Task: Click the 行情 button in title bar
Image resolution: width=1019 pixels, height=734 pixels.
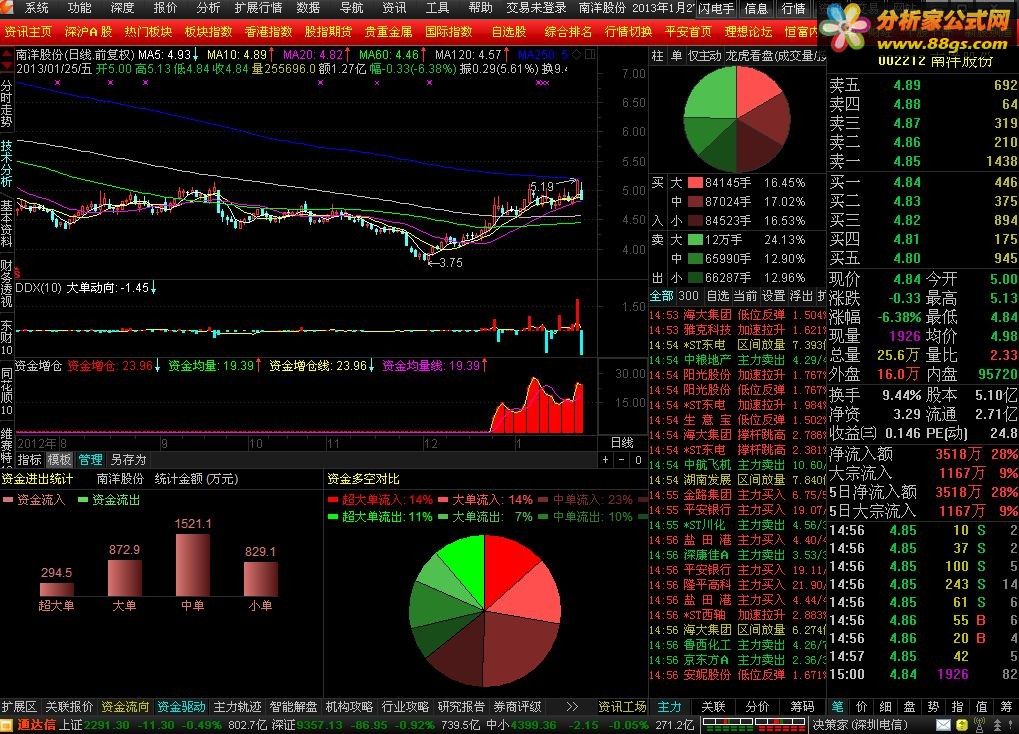Action: coord(793,8)
